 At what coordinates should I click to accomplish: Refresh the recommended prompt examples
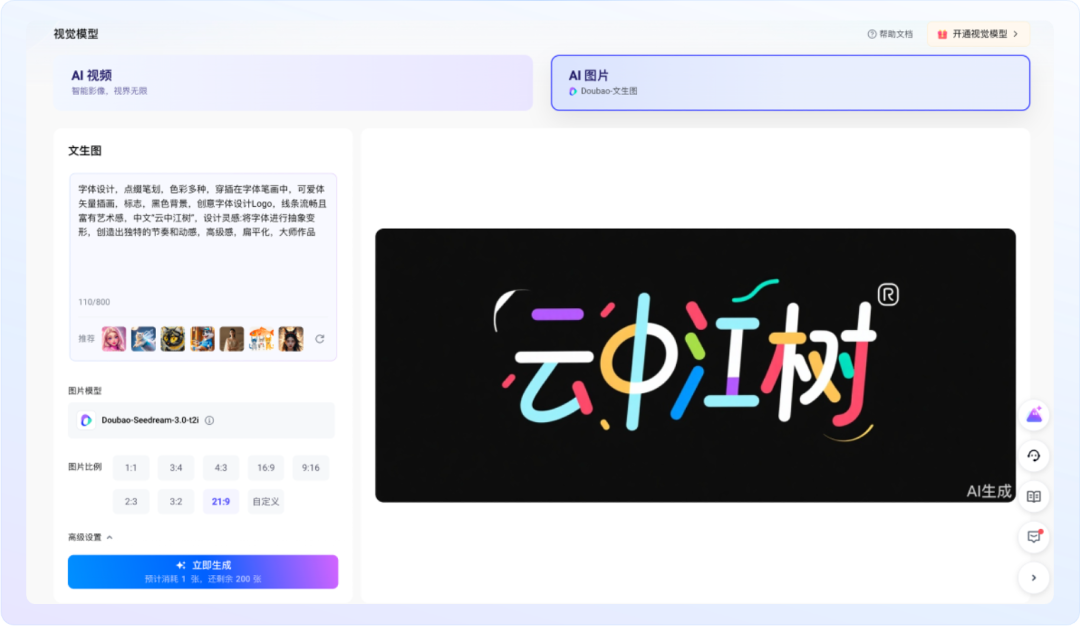click(x=320, y=338)
